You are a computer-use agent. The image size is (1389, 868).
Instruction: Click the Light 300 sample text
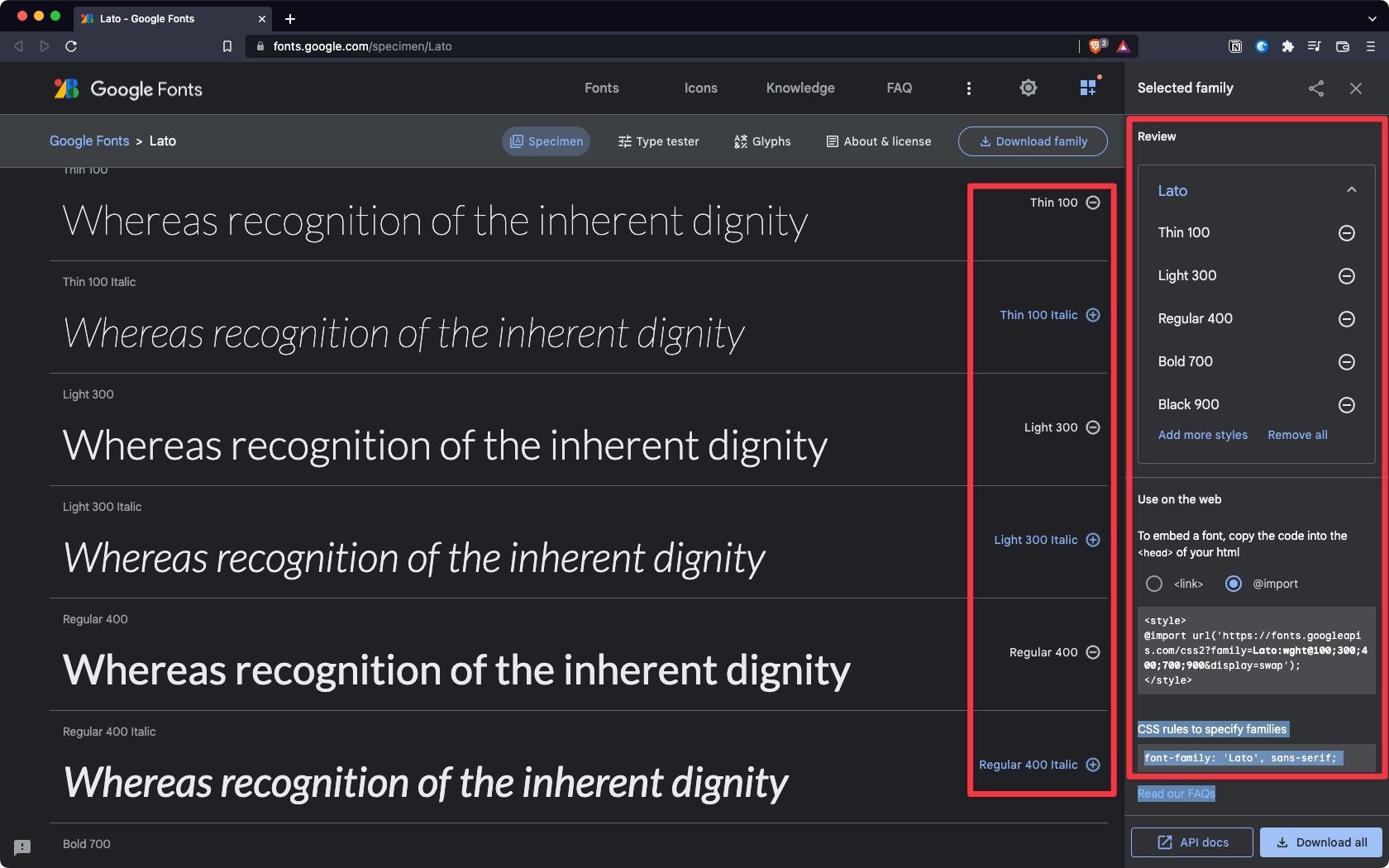(445, 446)
